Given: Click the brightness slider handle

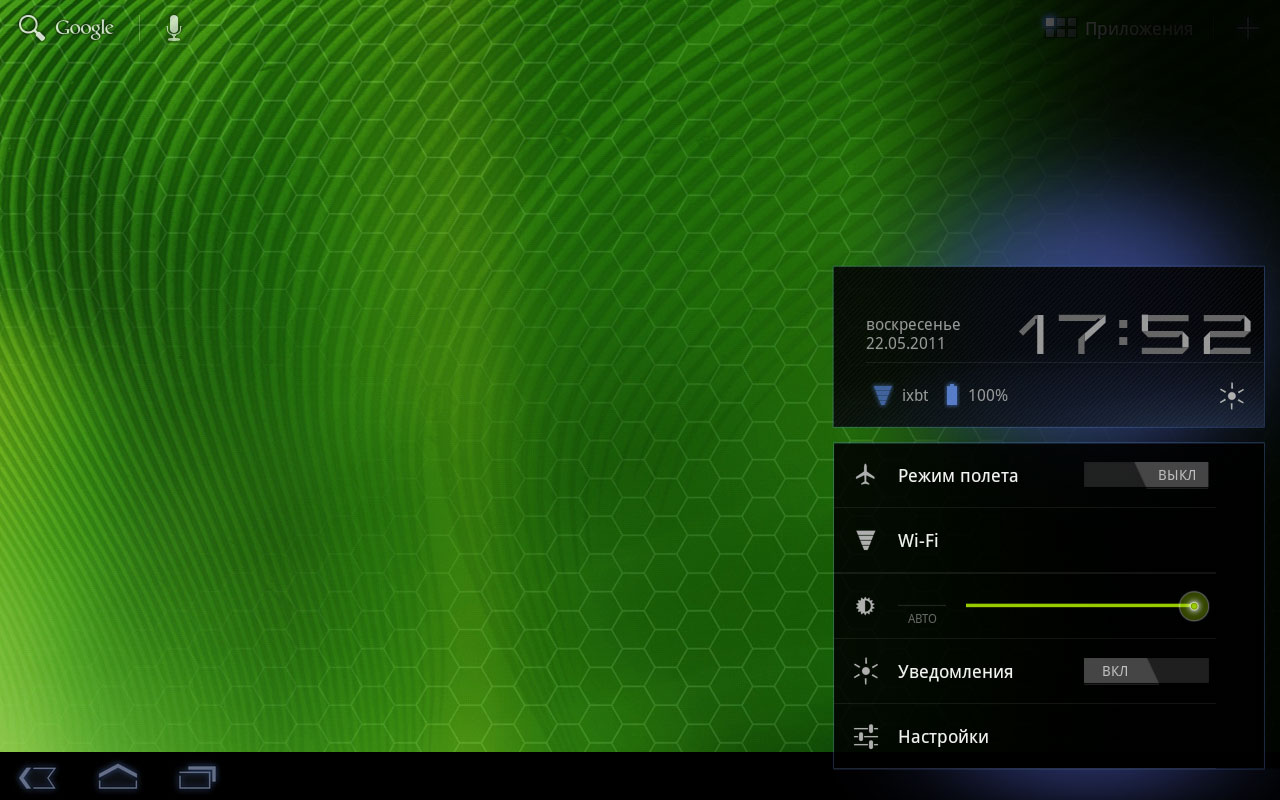Looking at the screenshot, I should point(1193,606).
